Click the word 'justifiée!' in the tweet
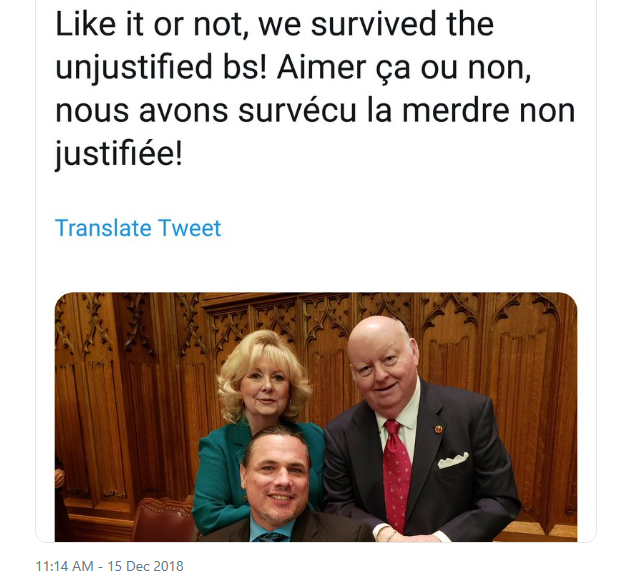 pos(119,154)
